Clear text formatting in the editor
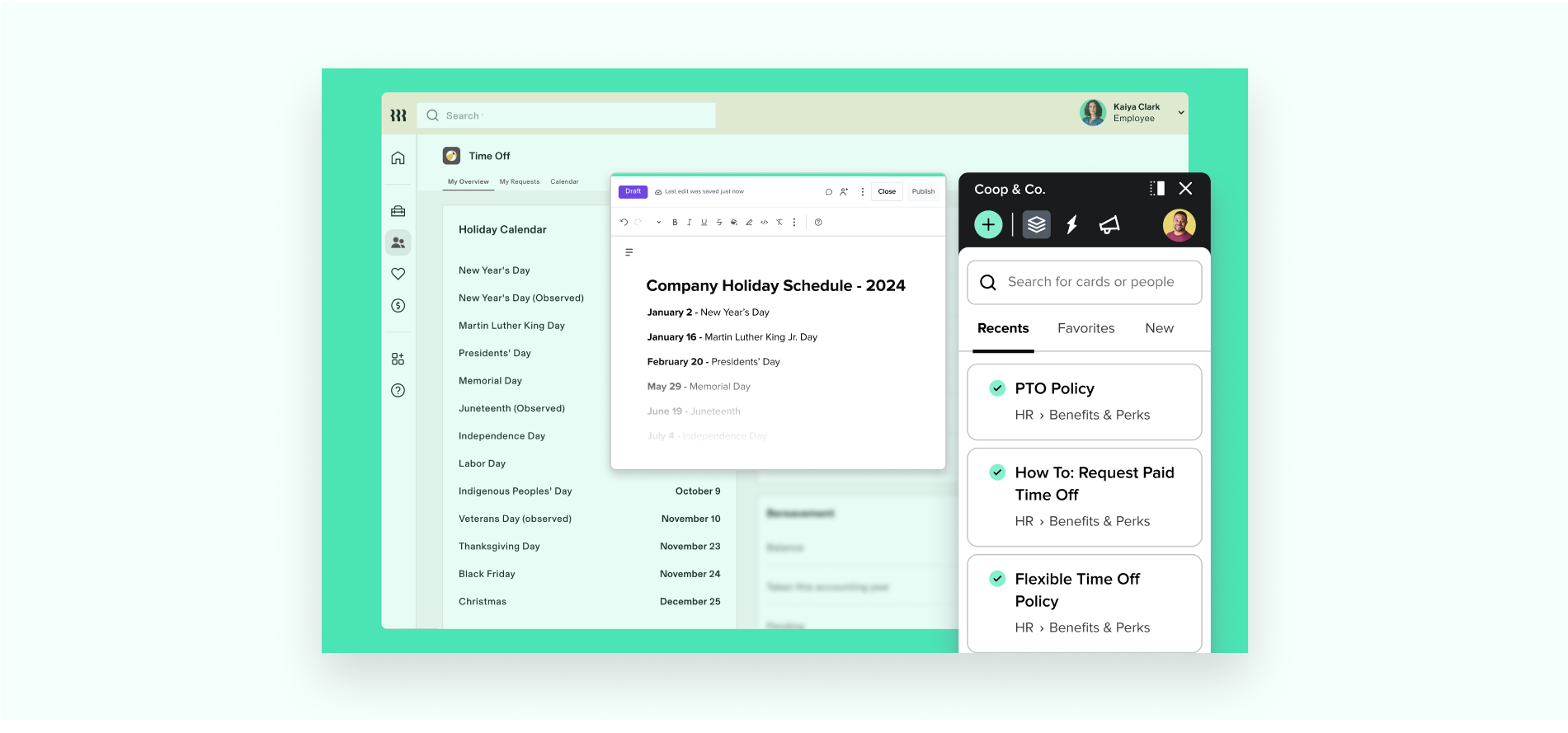This screenshot has width=1568, height=733. pyautogui.click(x=779, y=222)
